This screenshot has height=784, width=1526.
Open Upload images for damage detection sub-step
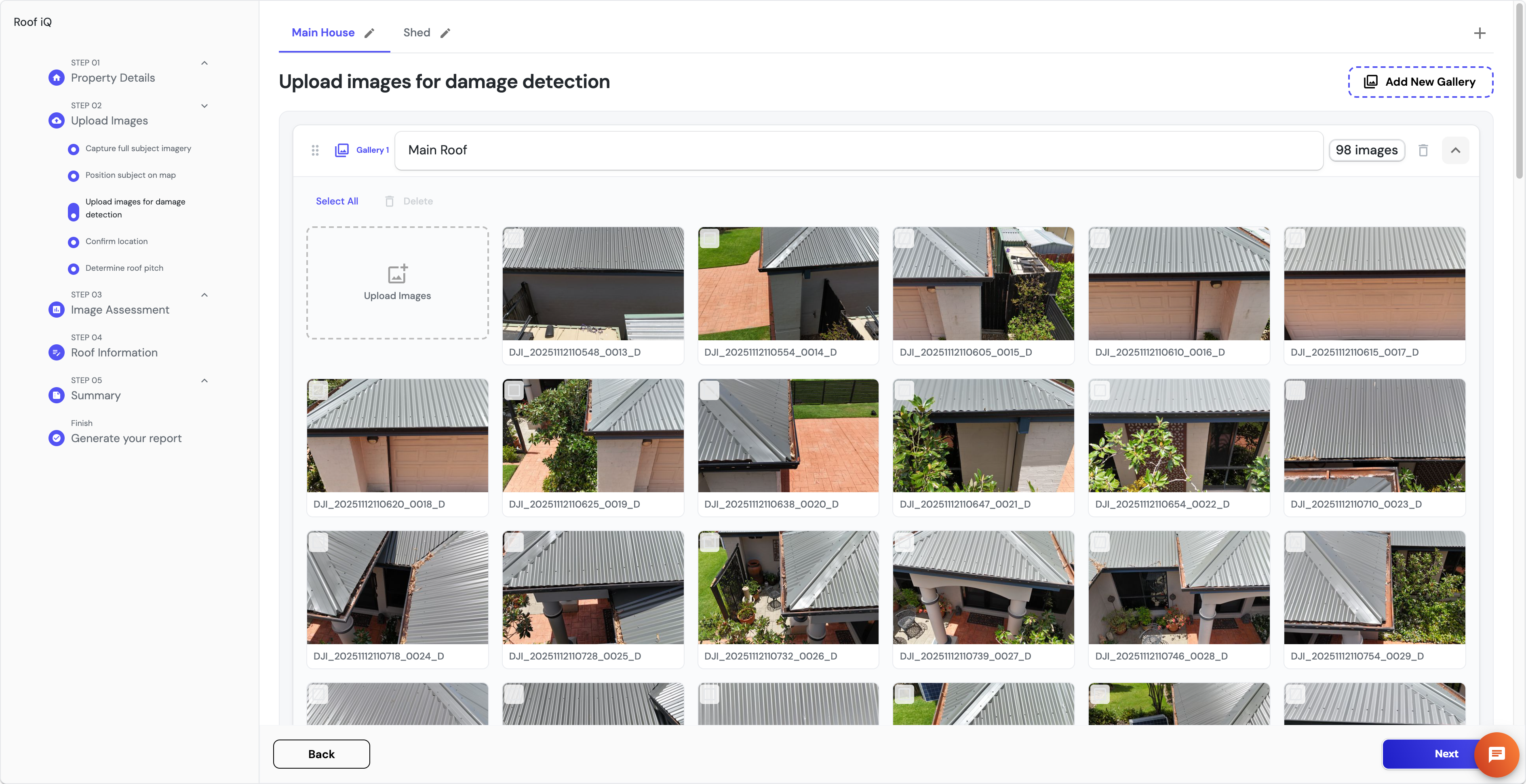[x=135, y=209]
